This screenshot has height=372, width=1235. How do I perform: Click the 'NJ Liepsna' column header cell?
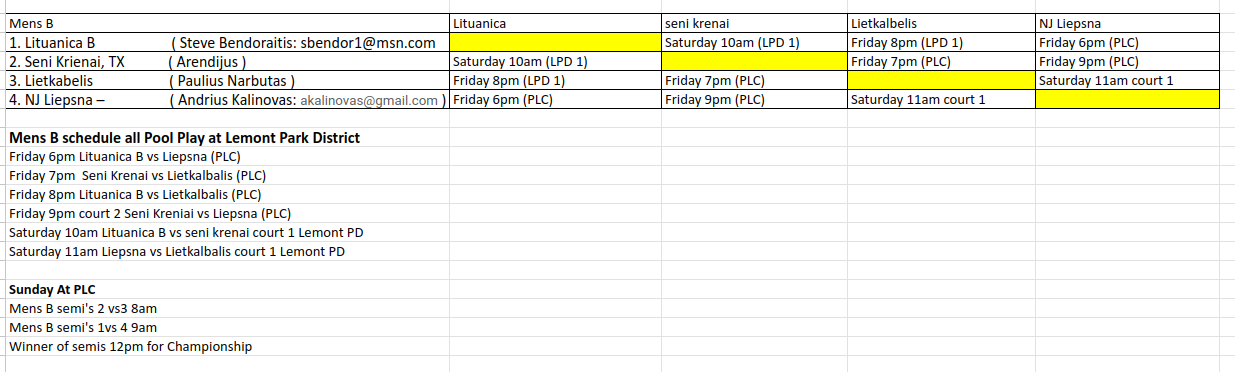click(x=1127, y=23)
